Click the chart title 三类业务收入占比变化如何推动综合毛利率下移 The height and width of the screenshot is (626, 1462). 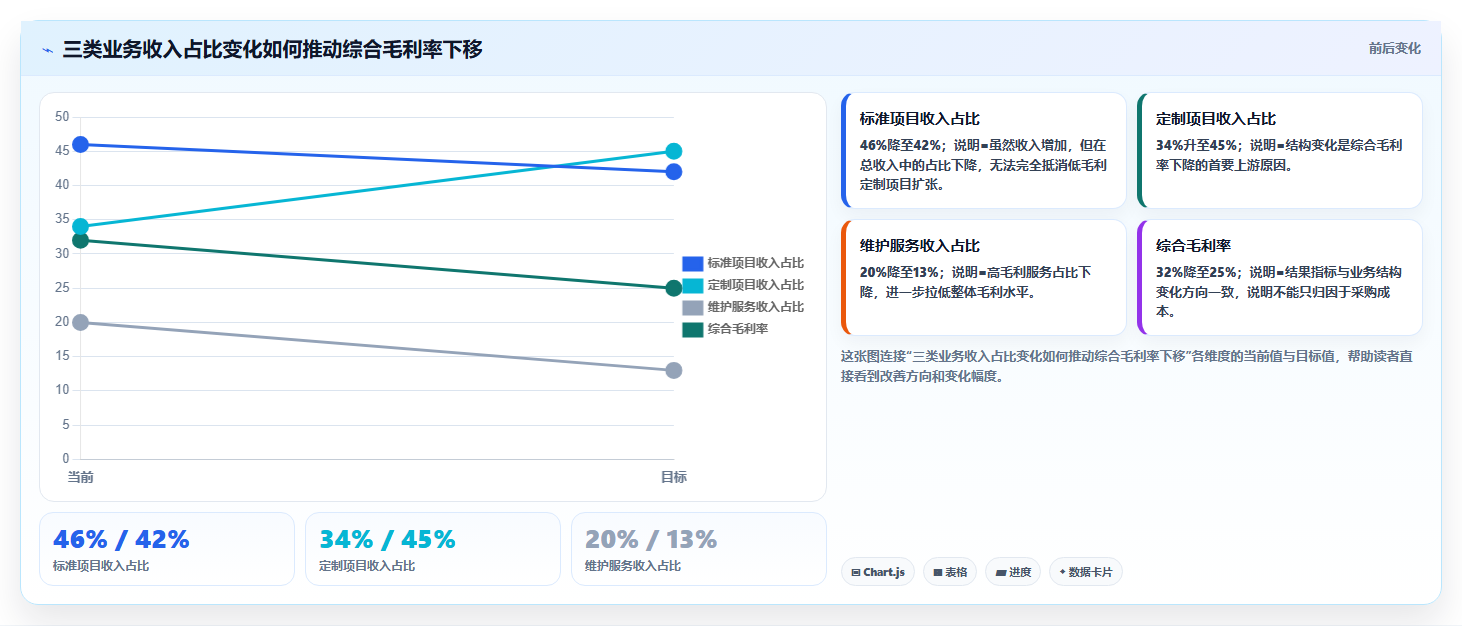click(273, 49)
